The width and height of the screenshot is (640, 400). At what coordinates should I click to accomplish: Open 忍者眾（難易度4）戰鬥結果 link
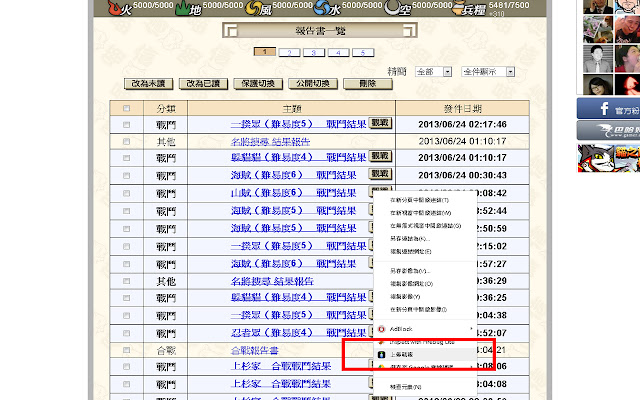298,333
